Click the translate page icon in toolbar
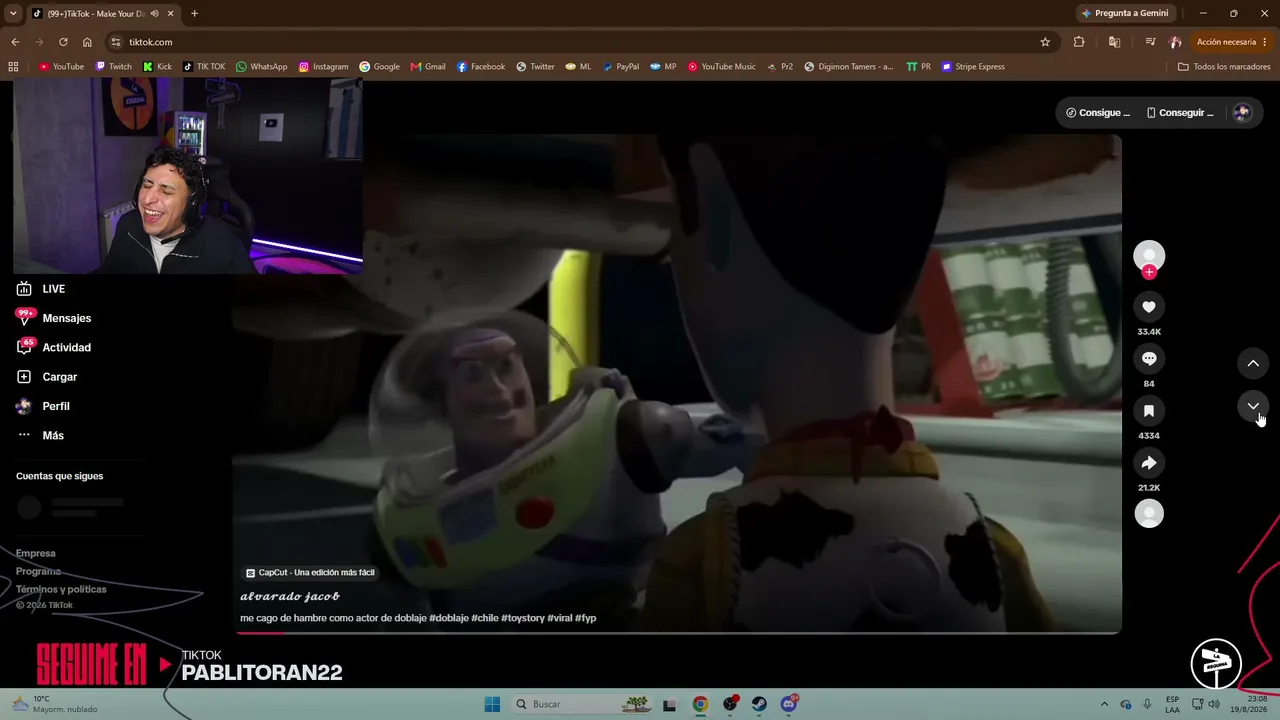This screenshot has height=720, width=1280. click(x=1114, y=42)
